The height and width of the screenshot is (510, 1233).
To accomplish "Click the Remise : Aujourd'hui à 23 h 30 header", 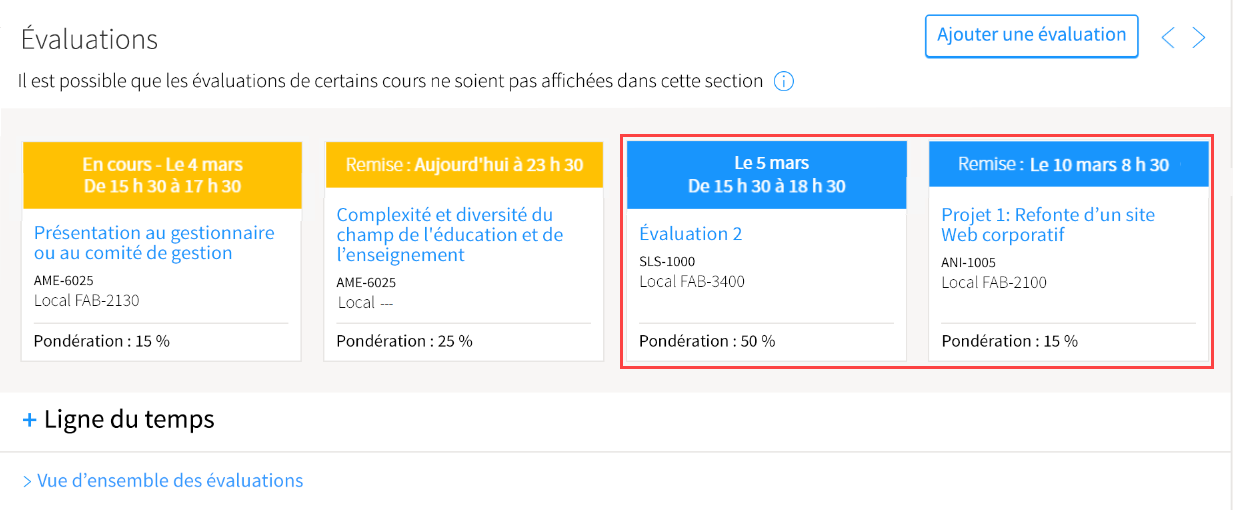I will [x=465, y=165].
